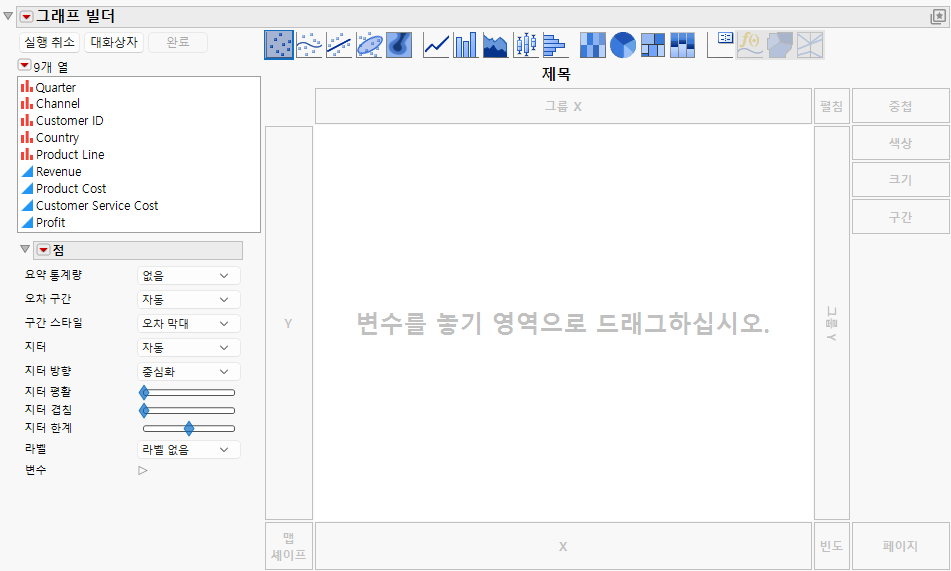The image size is (951, 571).
Task: Click the 지터 평활 slider
Action: [x=189, y=392]
